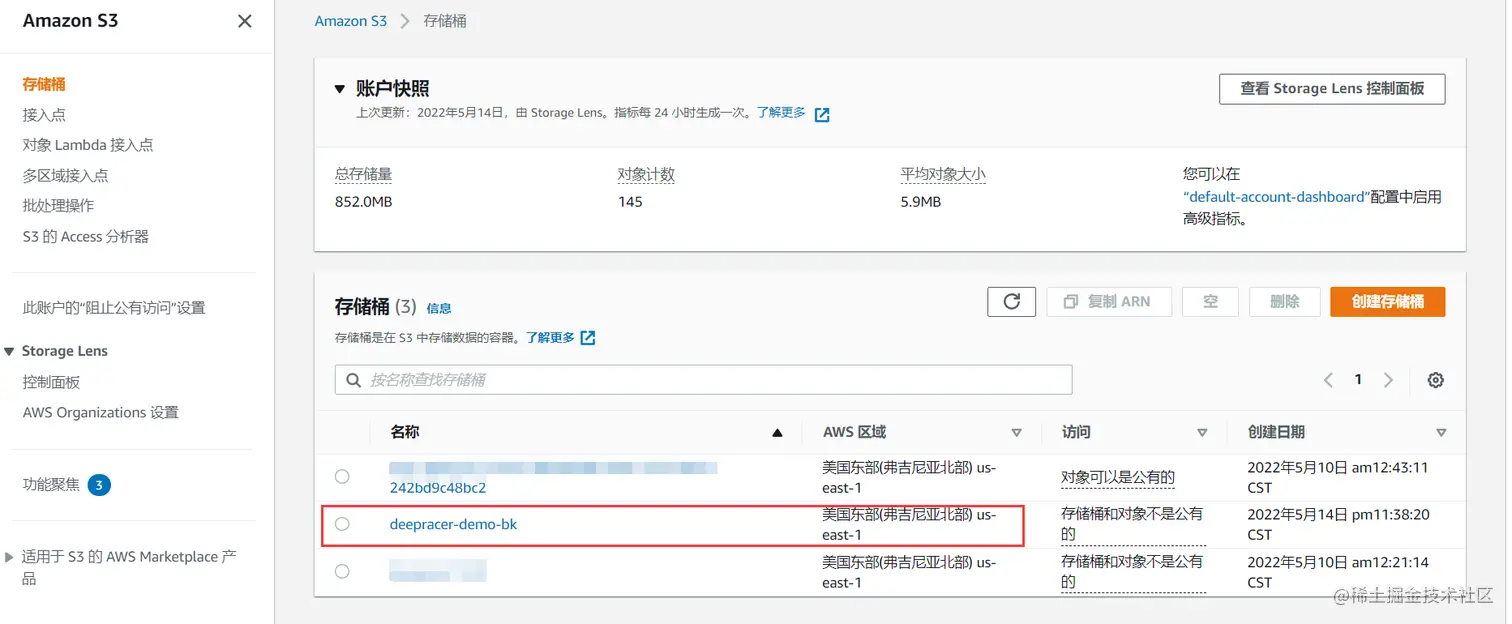Screen dimensions: 1512x624
Task: Expand 适用于 S3 的 AWS Marketplace 产品
Action: pyautogui.click(x=10, y=557)
